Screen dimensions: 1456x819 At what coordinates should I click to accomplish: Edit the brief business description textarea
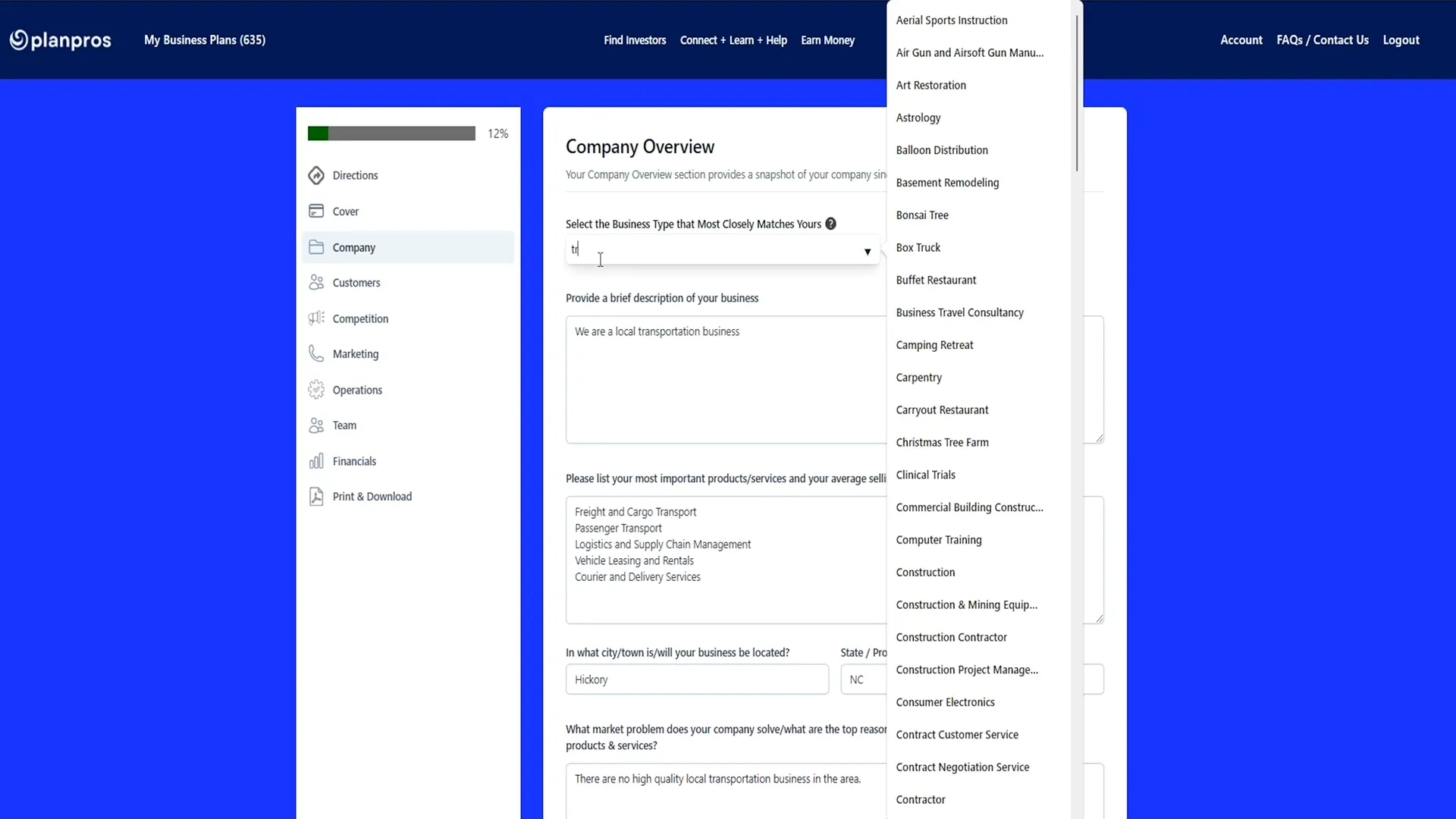click(726, 379)
